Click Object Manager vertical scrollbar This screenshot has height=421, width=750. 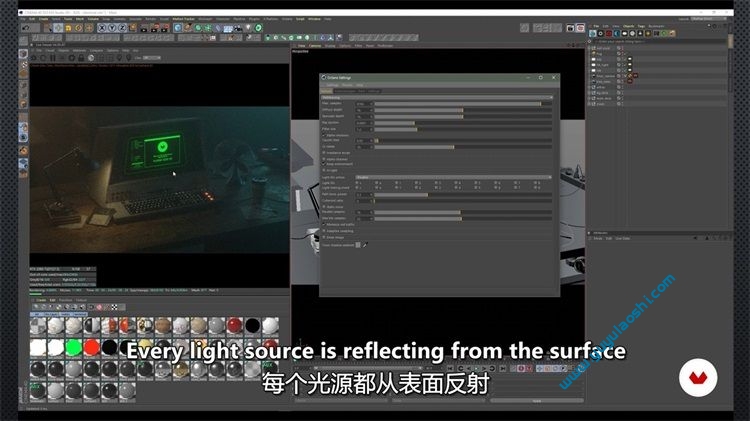(x=730, y=41)
